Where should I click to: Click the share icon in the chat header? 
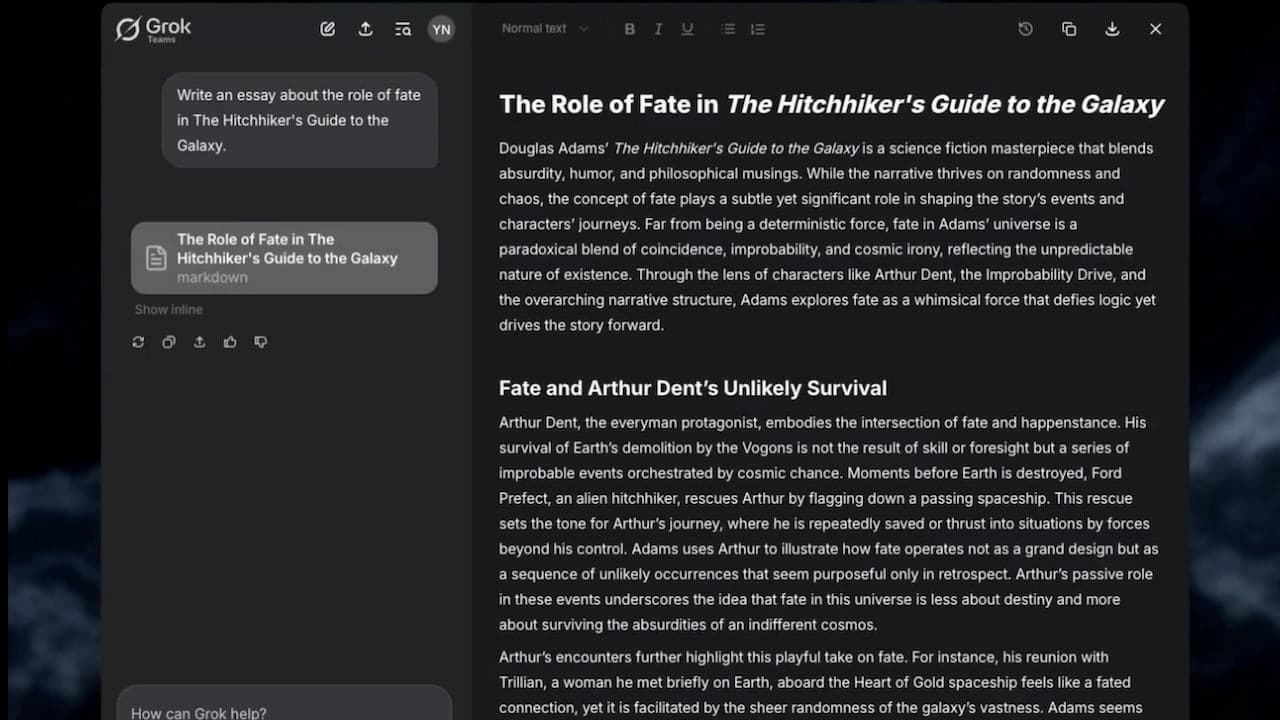pyautogui.click(x=365, y=29)
